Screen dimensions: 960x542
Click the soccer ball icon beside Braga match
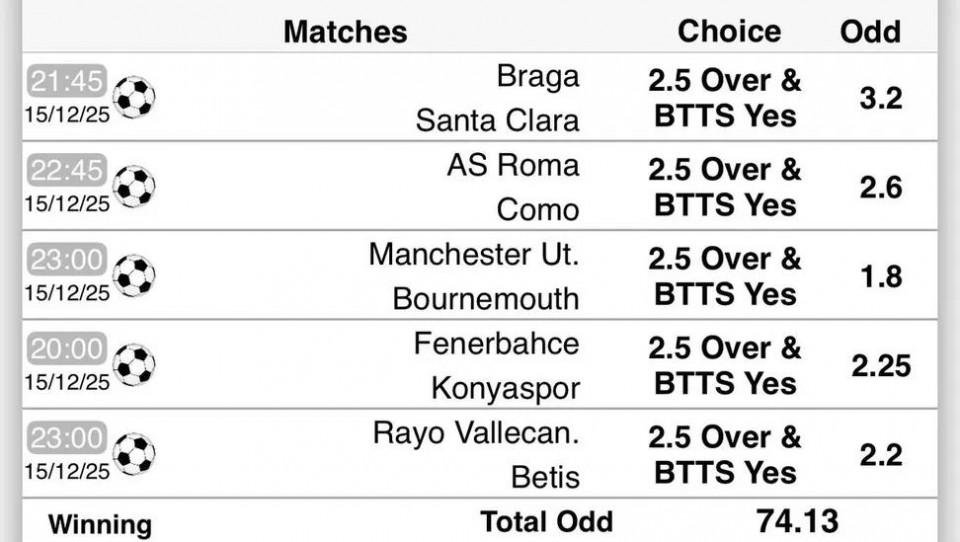coord(134,97)
